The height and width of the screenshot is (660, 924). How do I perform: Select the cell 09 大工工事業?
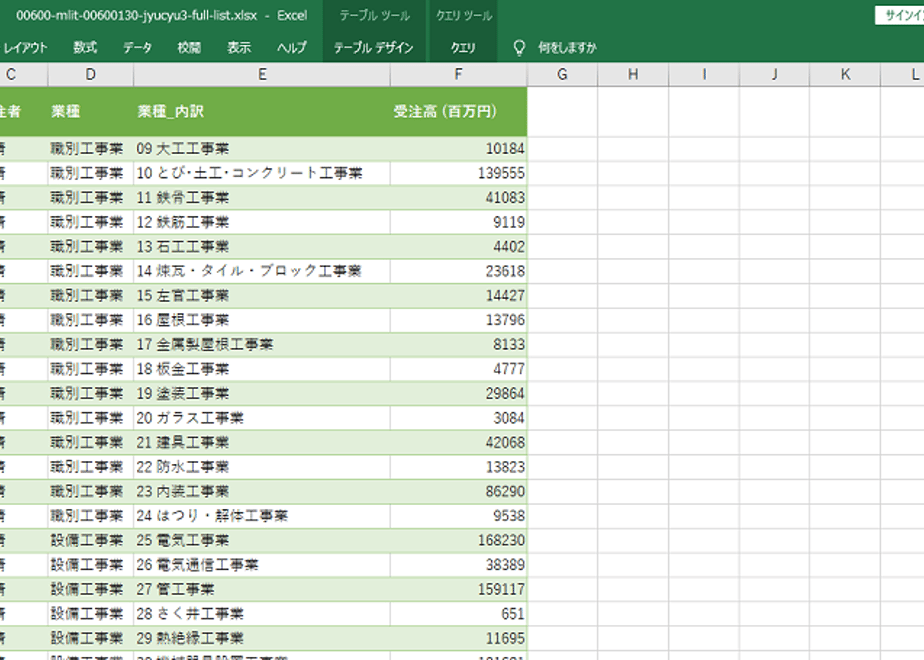click(262, 148)
